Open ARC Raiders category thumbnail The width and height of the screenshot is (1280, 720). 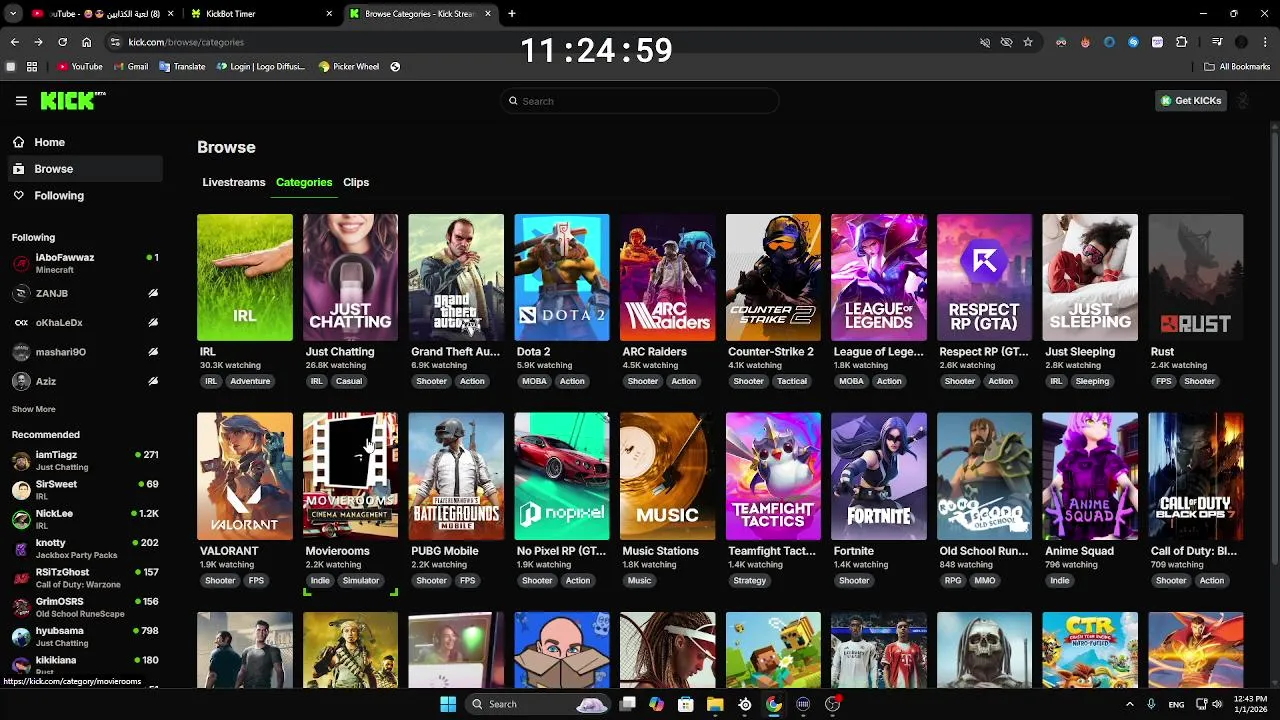667,277
